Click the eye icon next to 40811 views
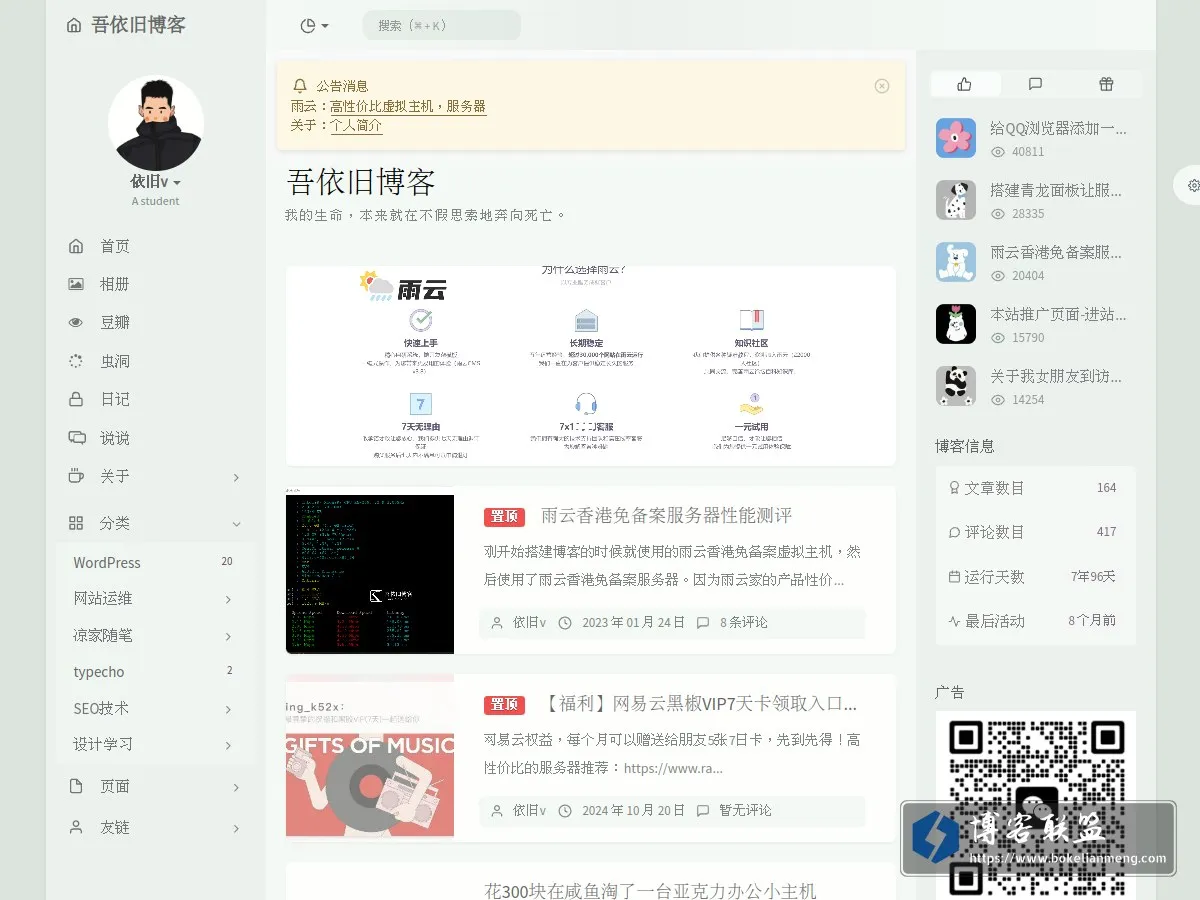Viewport: 1200px width, 900px height. tap(997, 152)
